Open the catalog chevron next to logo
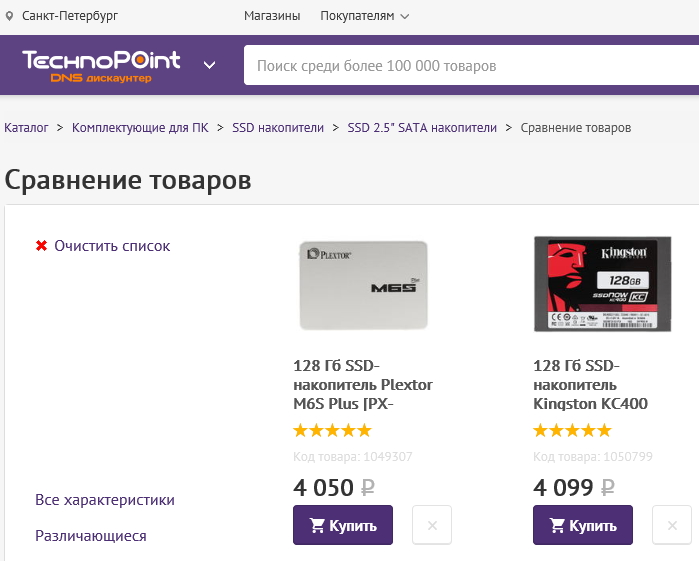 point(209,65)
